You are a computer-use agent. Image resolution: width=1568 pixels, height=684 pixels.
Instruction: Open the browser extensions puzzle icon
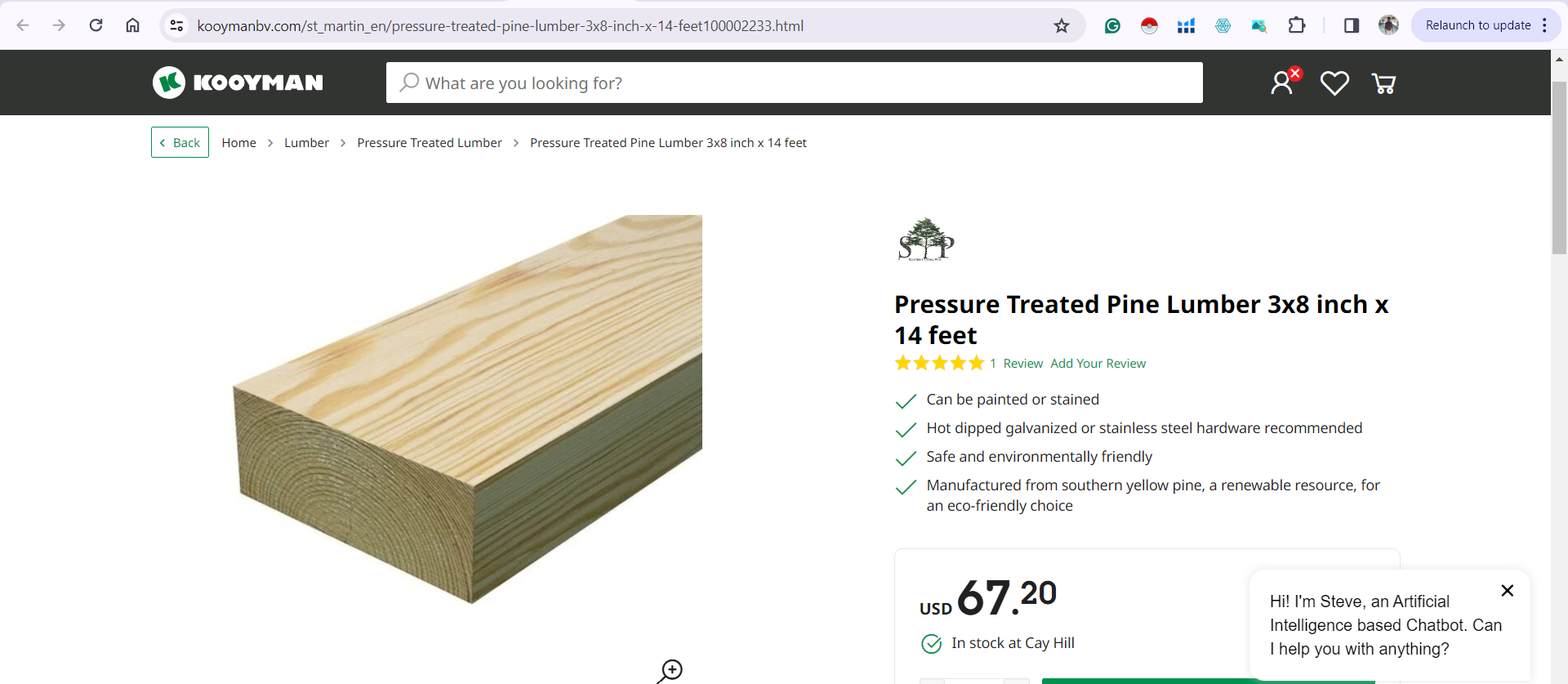[x=1296, y=25]
